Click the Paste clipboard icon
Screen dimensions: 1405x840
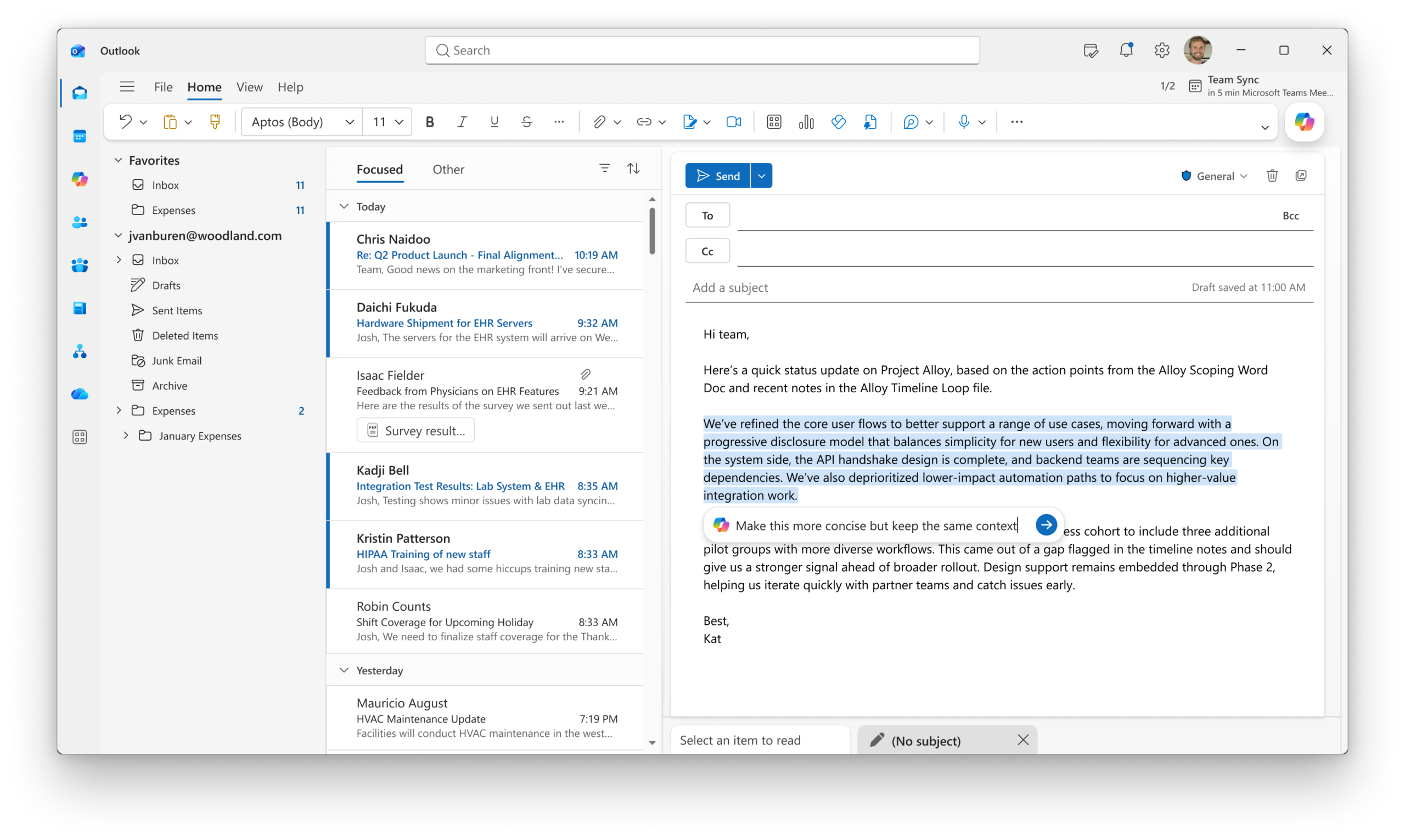click(x=170, y=122)
